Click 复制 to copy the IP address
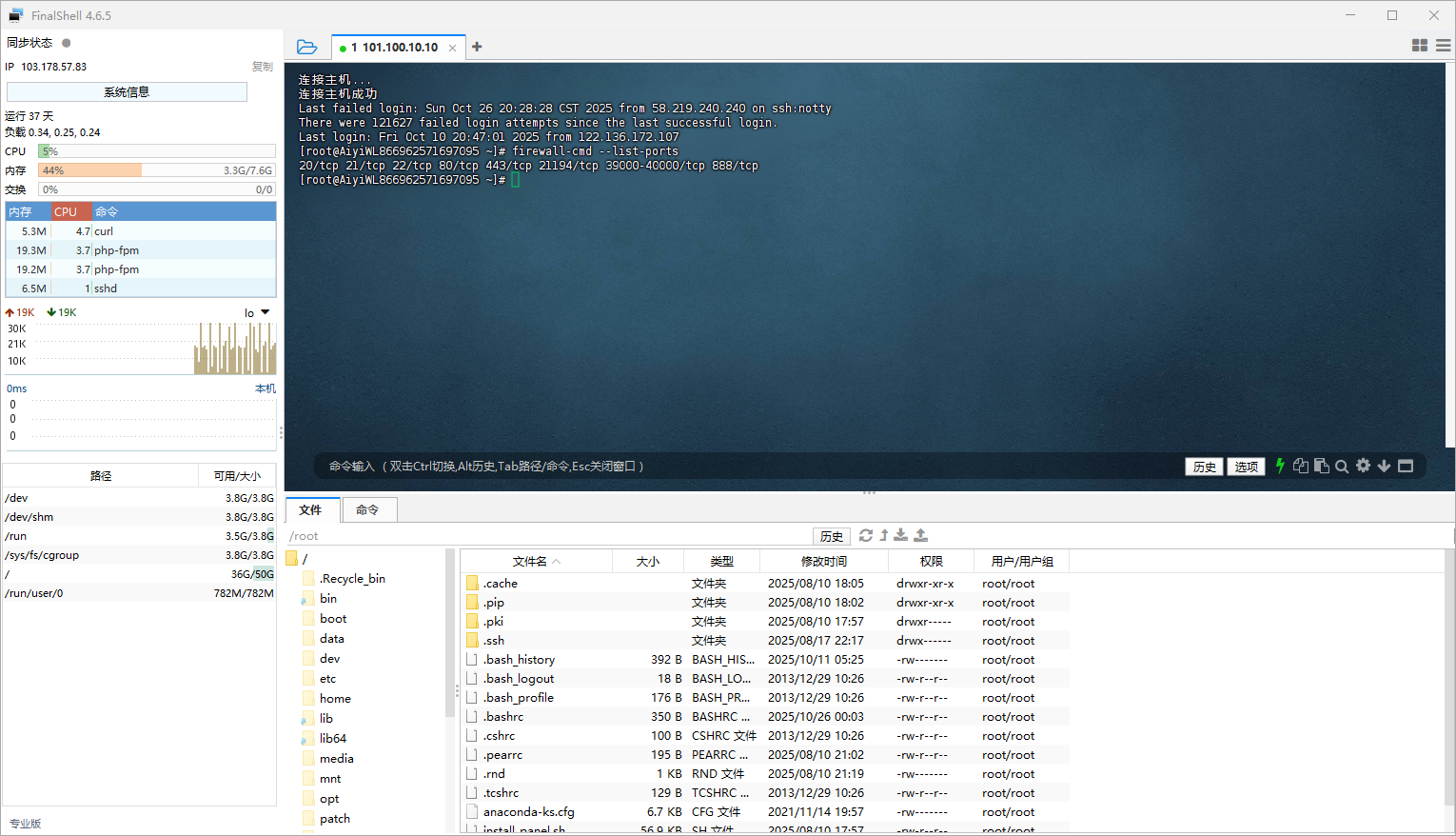 [263, 66]
